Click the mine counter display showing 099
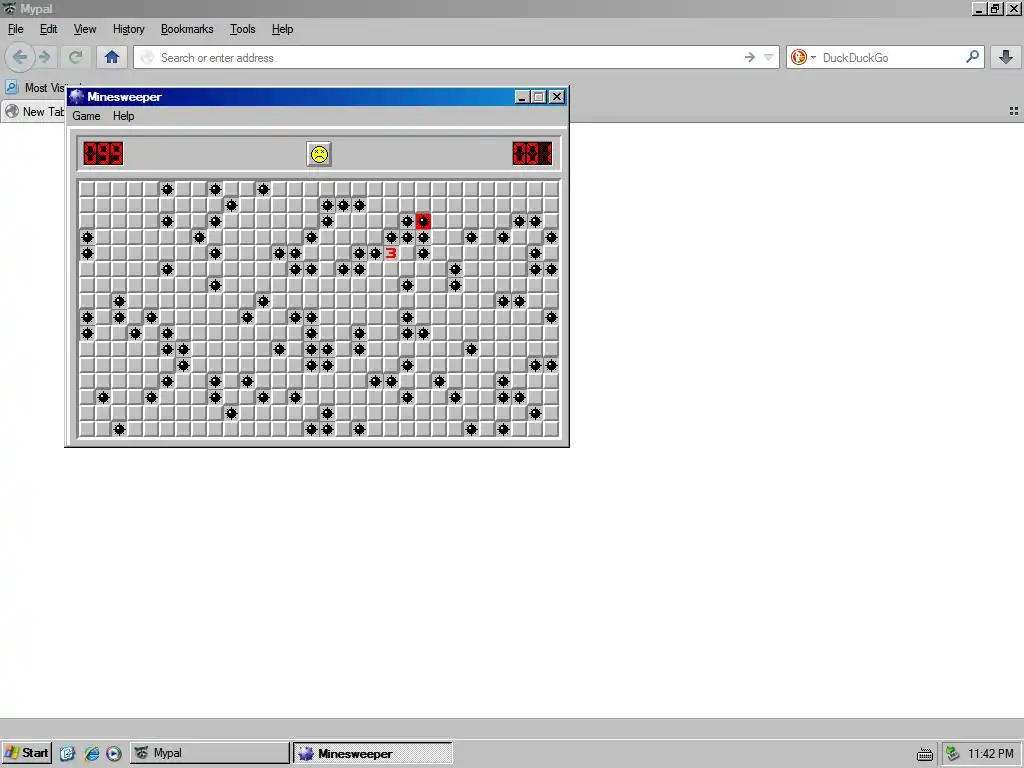 point(103,154)
